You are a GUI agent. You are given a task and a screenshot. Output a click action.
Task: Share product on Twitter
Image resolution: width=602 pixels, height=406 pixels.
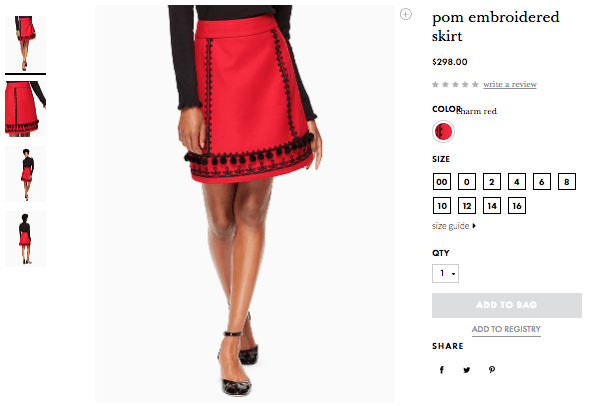click(466, 370)
